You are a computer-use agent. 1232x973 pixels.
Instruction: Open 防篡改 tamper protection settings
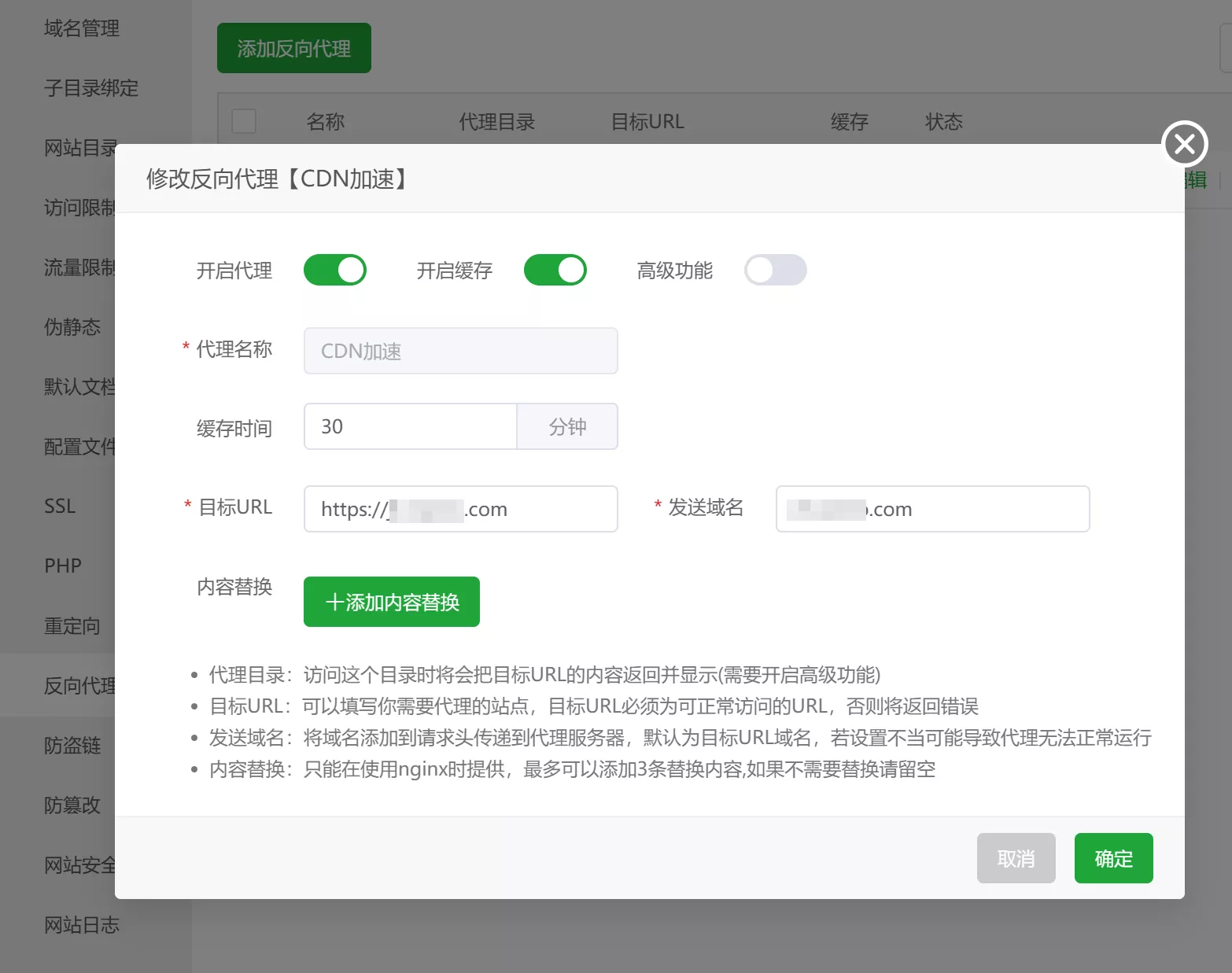pos(72,805)
